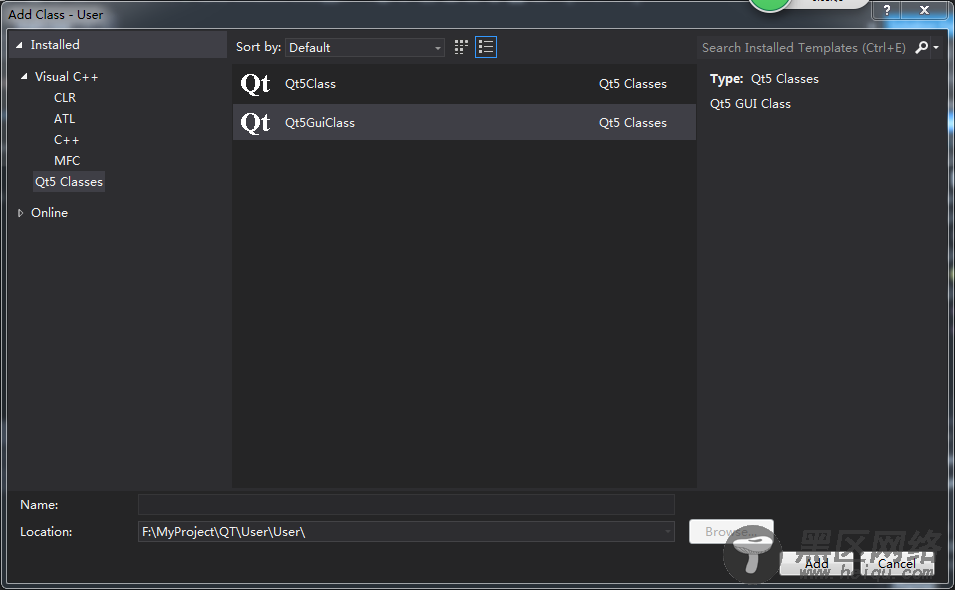Click the search magnifier icon
The width and height of the screenshot is (955, 590).
pyautogui.click(x=922, y=47)
